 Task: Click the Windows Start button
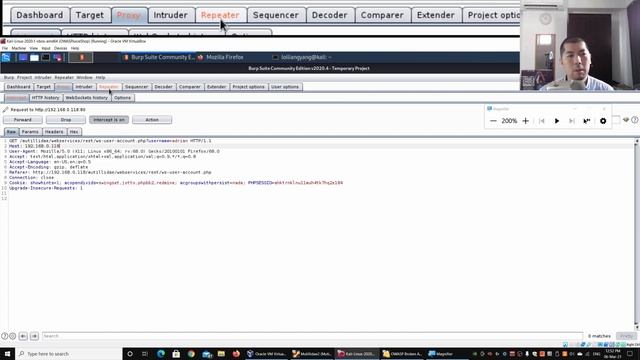[7, 353]
